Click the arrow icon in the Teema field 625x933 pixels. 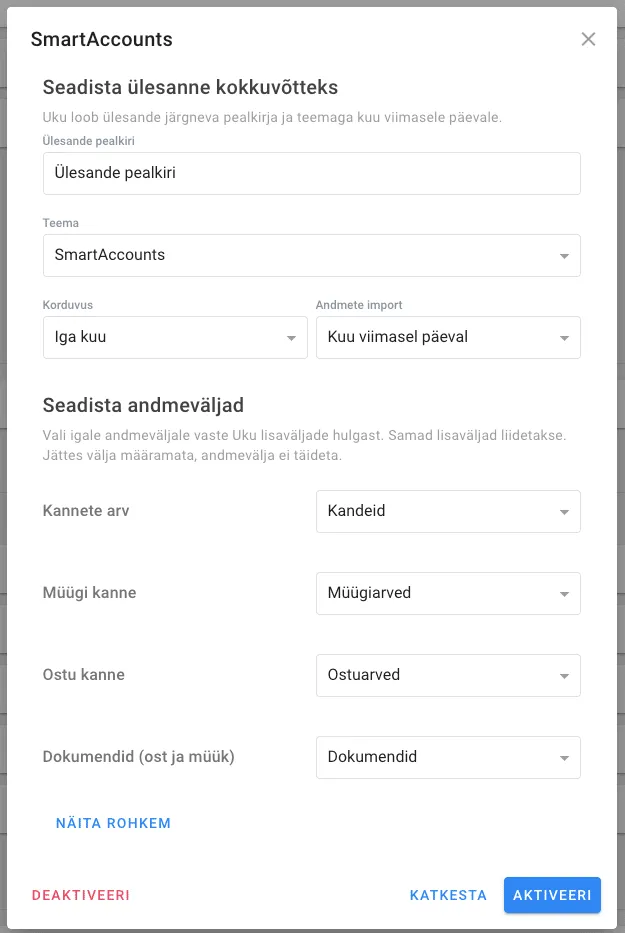pyautogui.click(x=564, y=256)
